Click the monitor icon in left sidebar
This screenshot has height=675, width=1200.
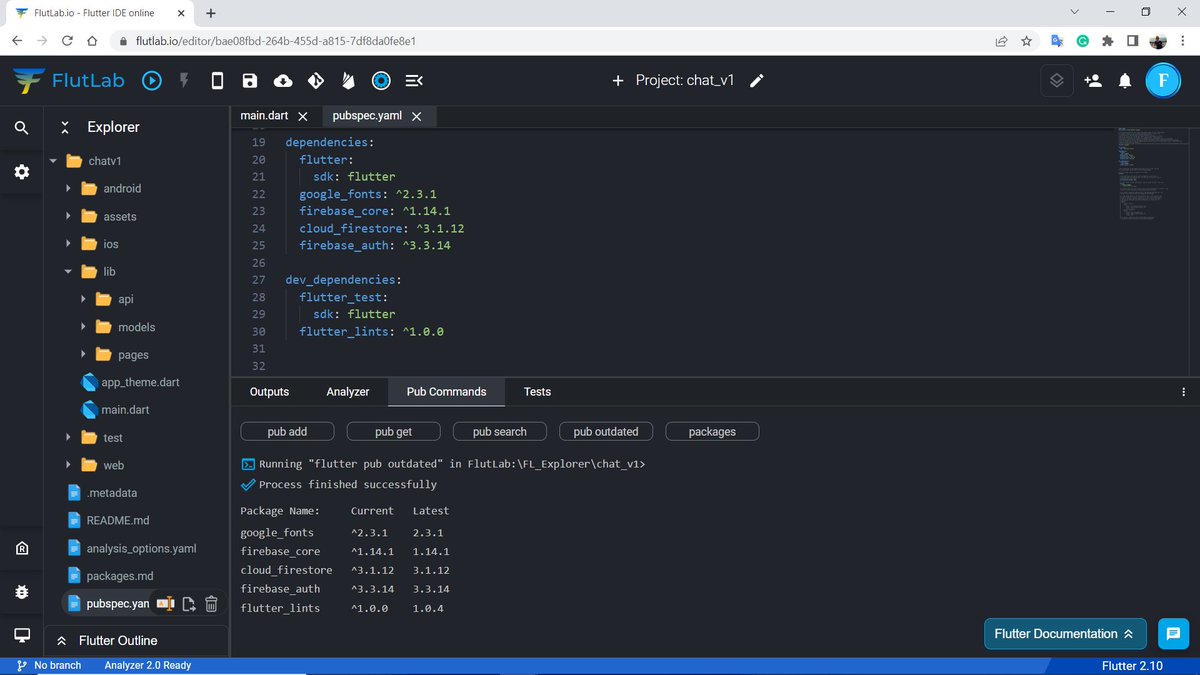click(x=22, y=635)
